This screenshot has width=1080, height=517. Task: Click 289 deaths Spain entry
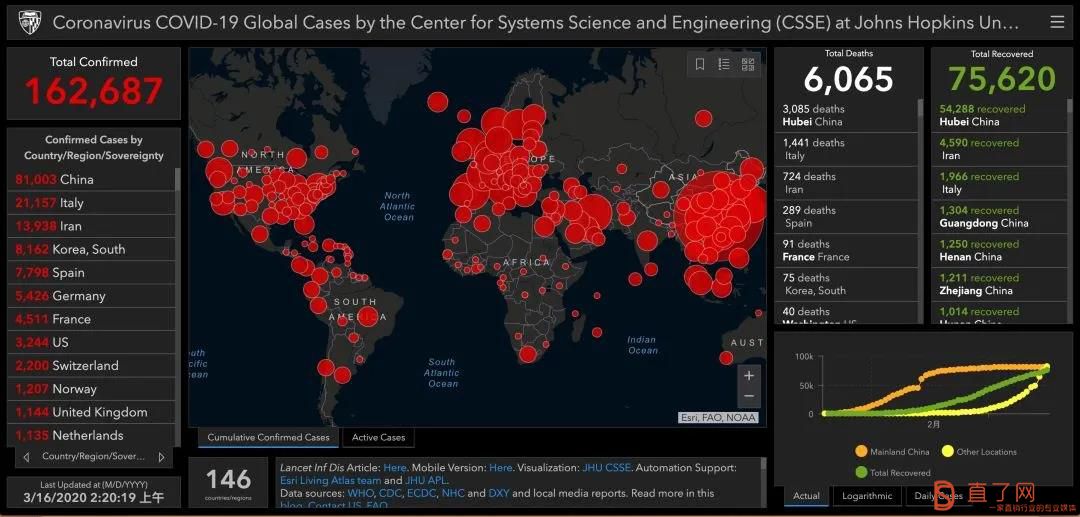(x=847, y=217)
